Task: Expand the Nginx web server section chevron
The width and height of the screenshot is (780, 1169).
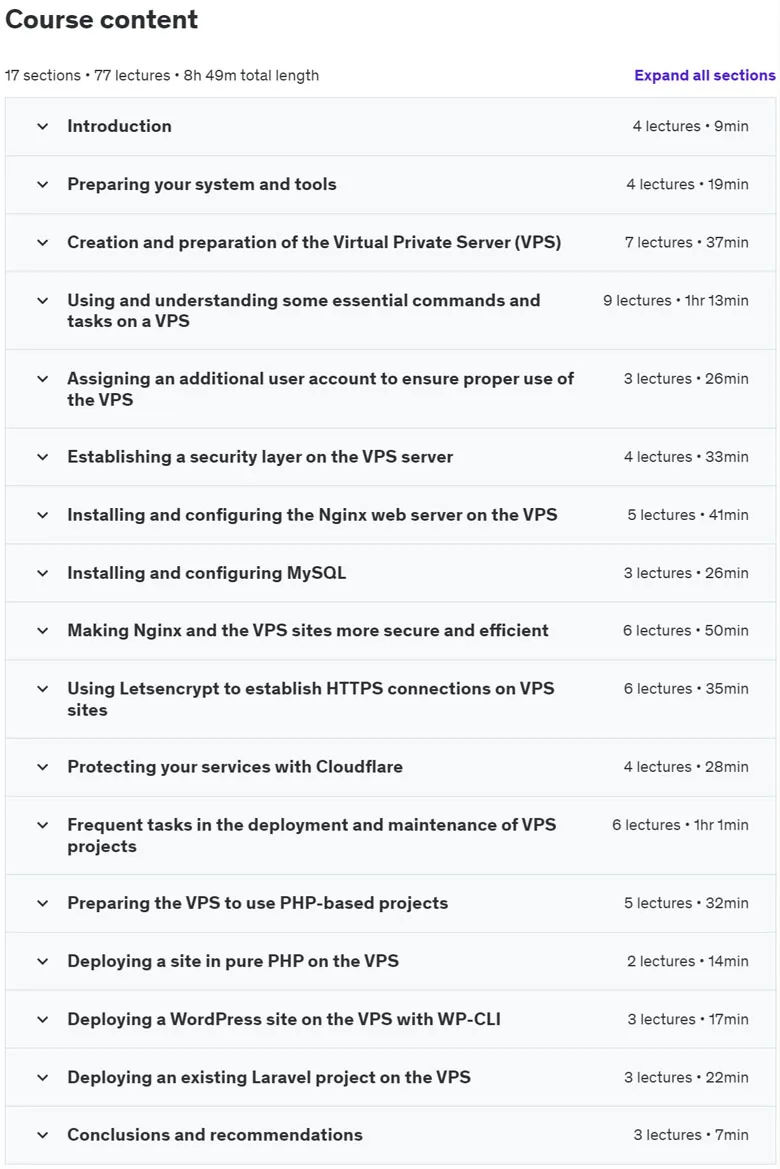Action: point(43,515)
